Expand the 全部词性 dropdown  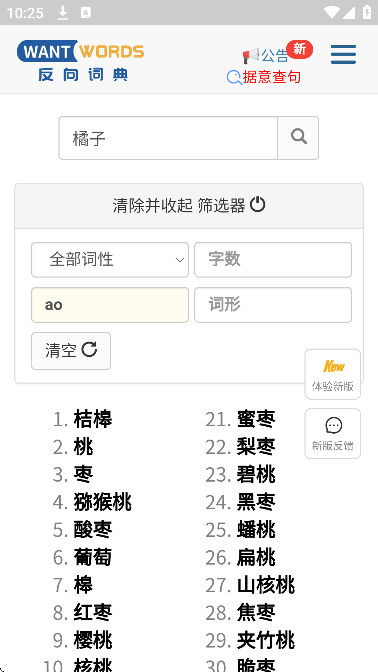(110, 260)
